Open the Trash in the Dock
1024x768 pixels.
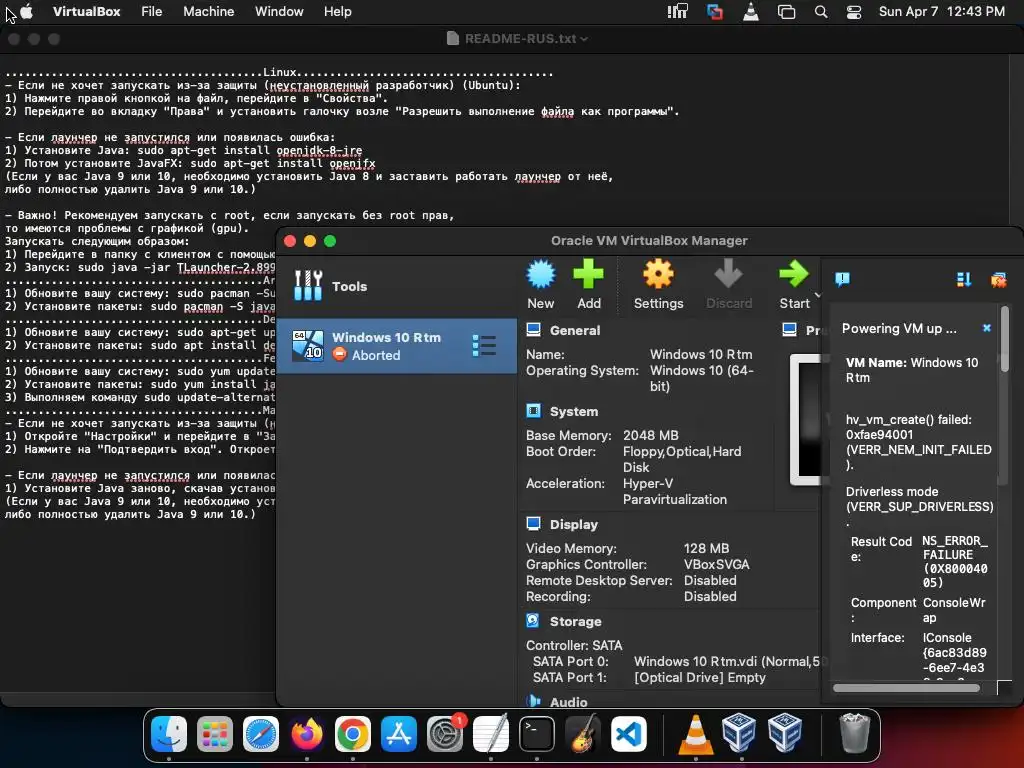[854, 733]
